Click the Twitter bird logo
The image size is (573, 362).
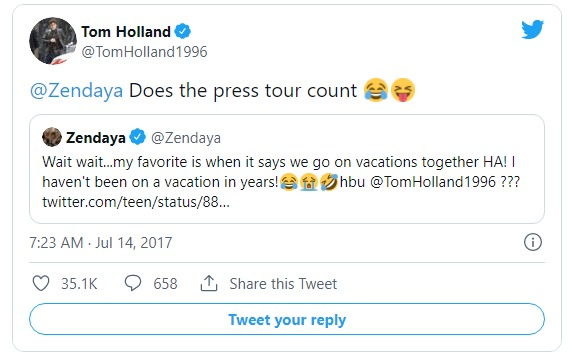click(532, 30)
